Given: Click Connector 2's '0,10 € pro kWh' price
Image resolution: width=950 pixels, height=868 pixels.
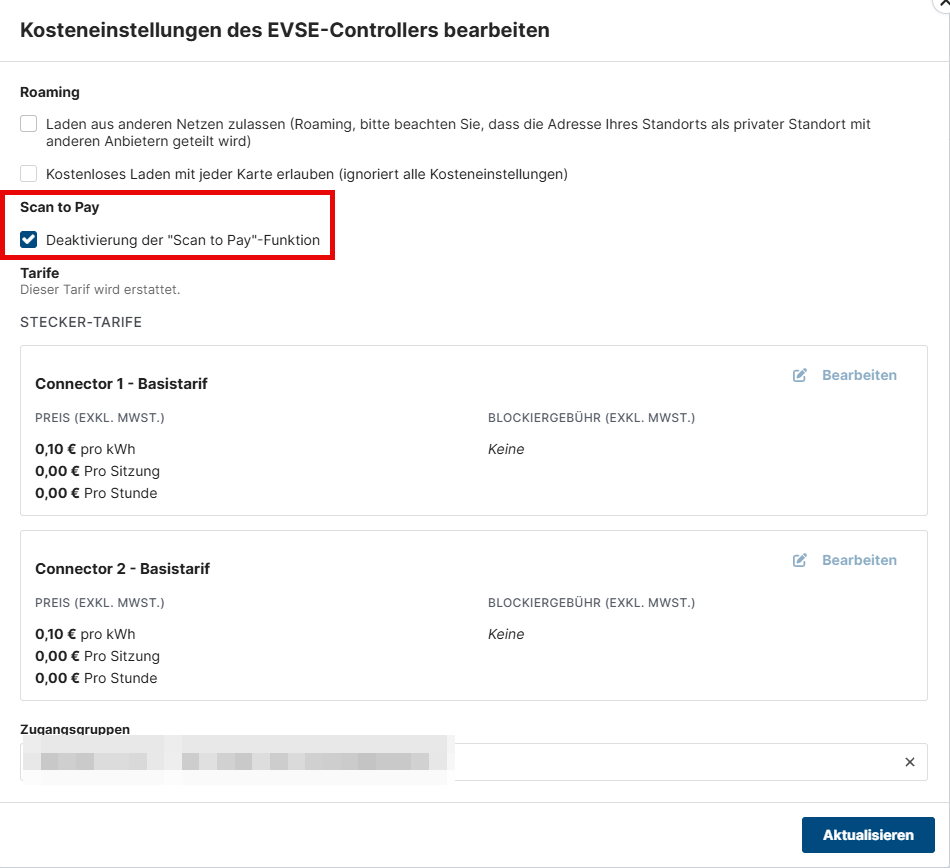Looking at the screenshot, I should 85,634.
